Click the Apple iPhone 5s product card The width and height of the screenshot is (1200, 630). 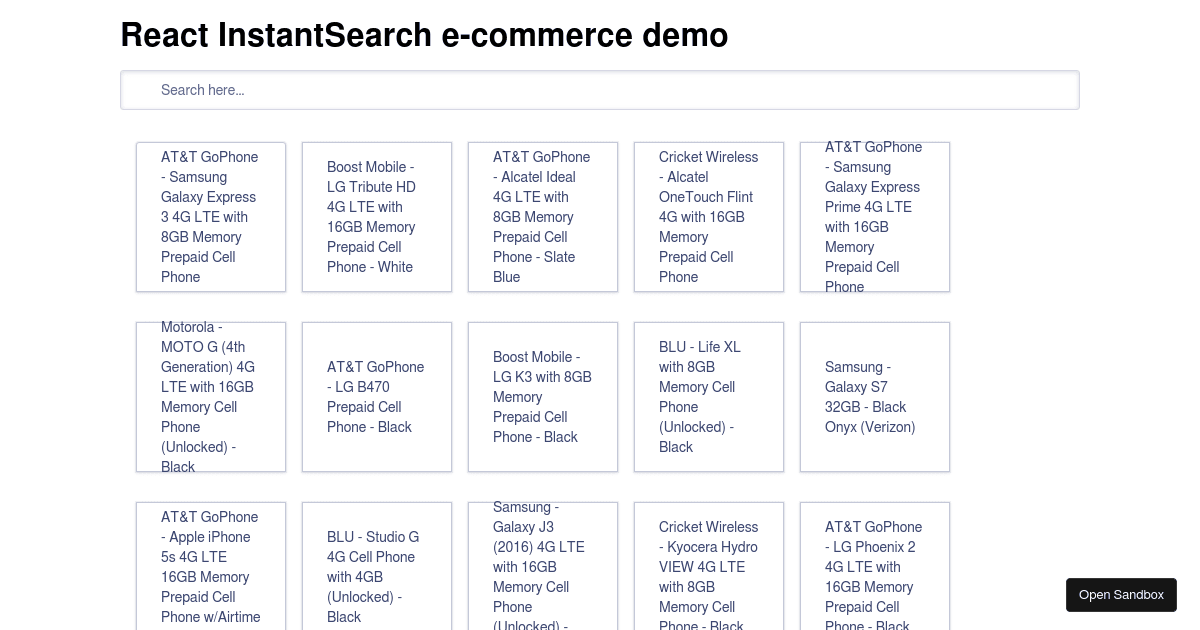[x=211, y=567]
